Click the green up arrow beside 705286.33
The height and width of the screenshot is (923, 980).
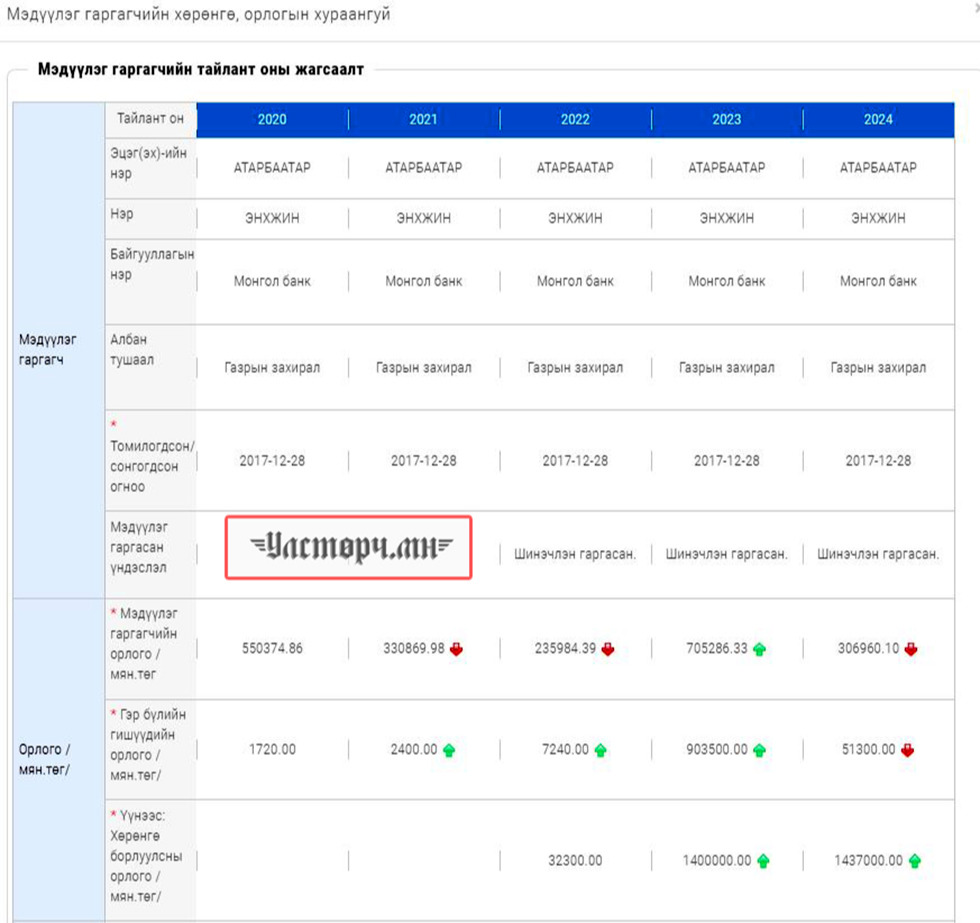pyautogui.click(x=760, y=649)
